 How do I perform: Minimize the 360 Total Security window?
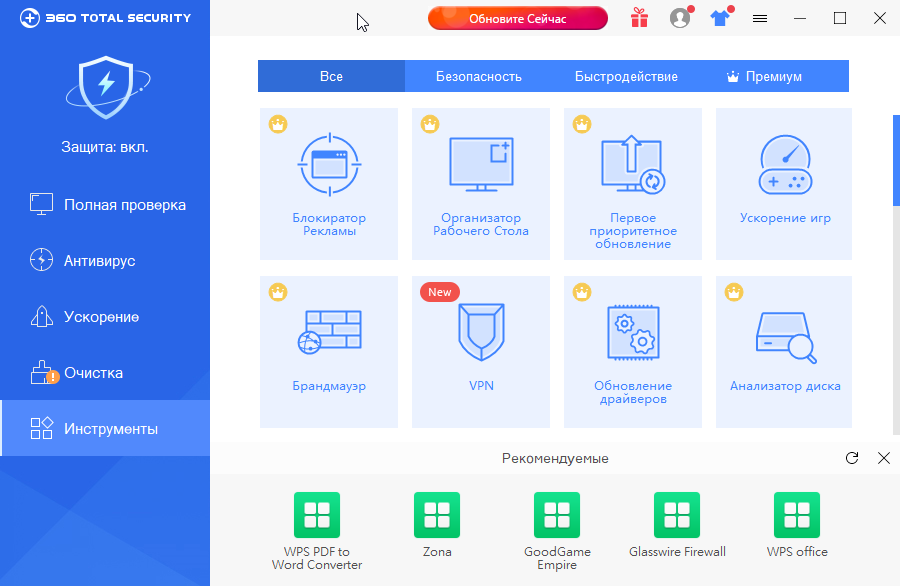(x=800, y=18)
